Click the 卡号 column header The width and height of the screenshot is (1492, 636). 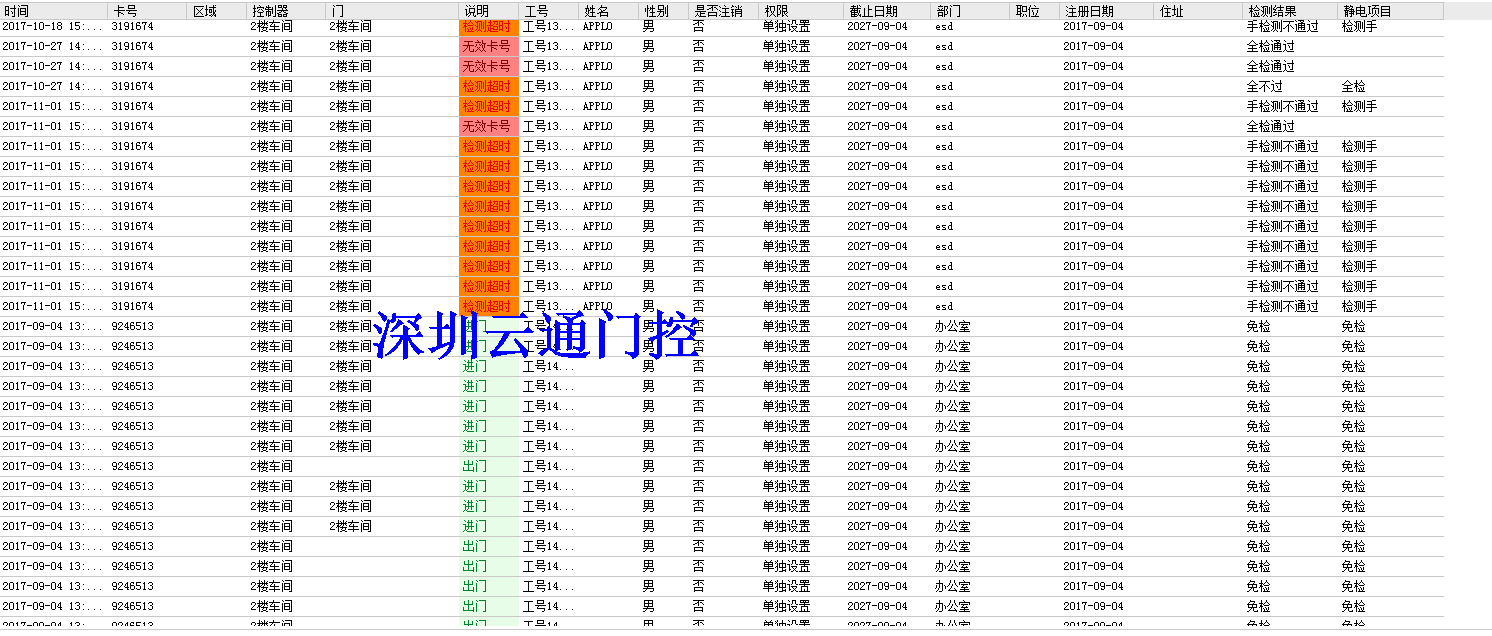147,11
